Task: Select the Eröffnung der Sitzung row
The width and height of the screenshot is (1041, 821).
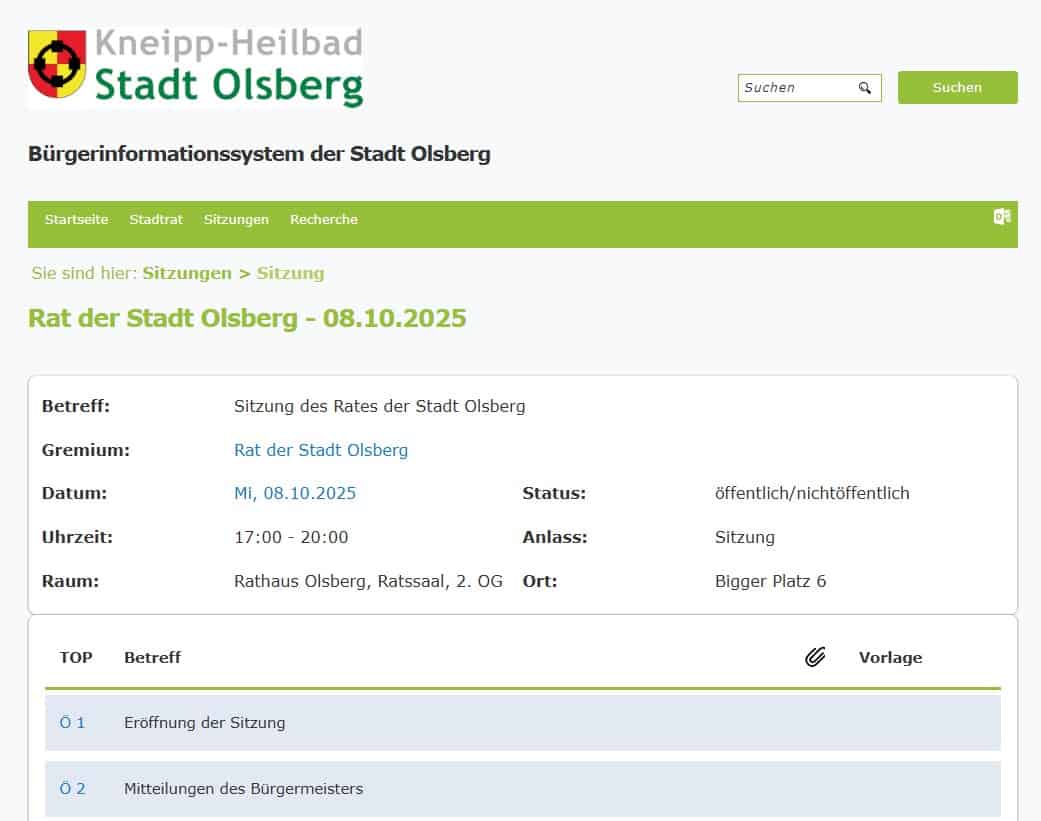Action: coord(205,722)
